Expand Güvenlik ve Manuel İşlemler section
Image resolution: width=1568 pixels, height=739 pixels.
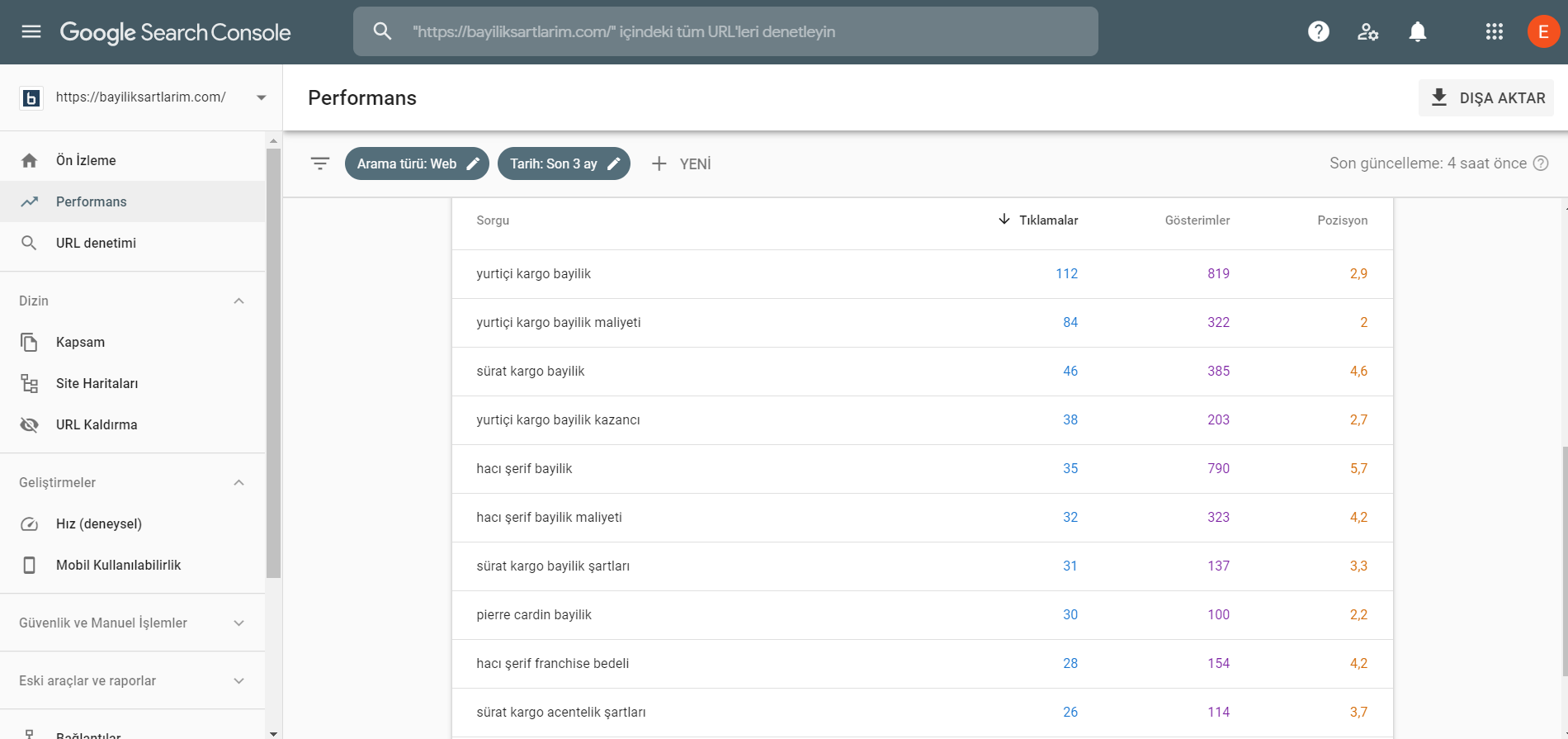tap(239, 623)
